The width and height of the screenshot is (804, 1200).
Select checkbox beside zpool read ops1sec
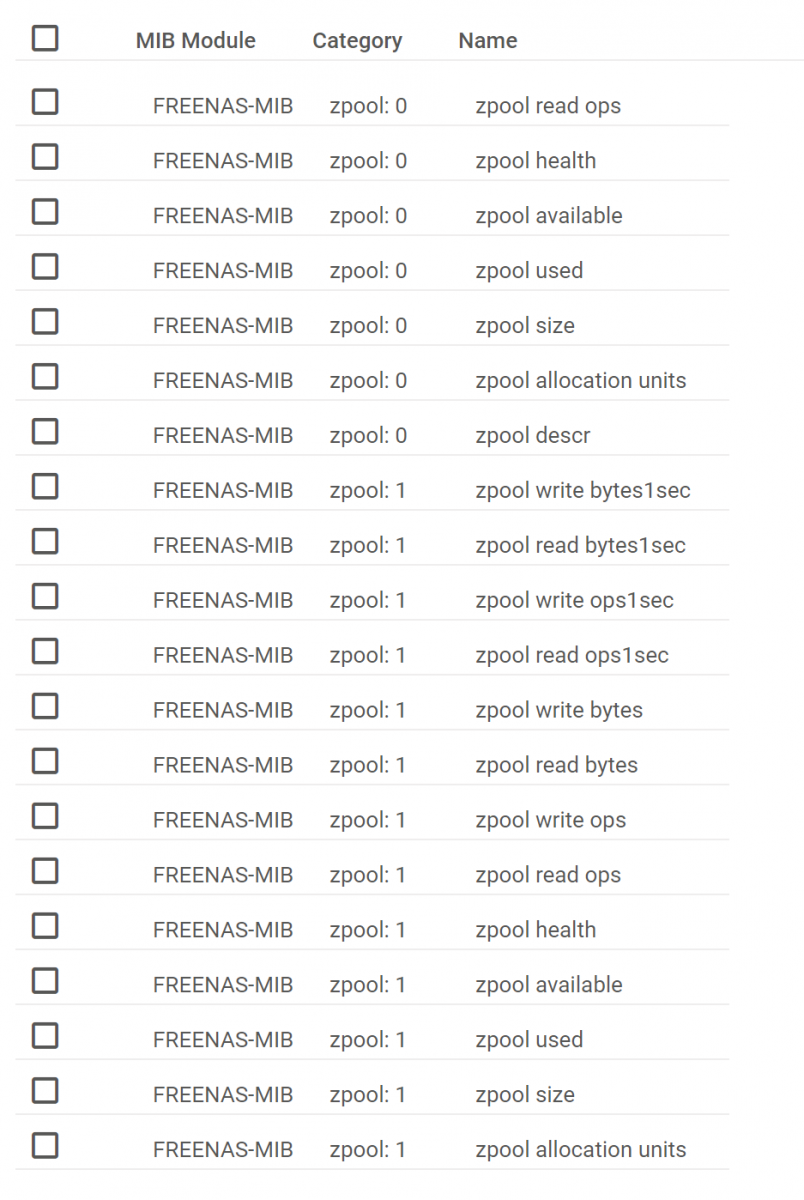(x=45, y=652)
